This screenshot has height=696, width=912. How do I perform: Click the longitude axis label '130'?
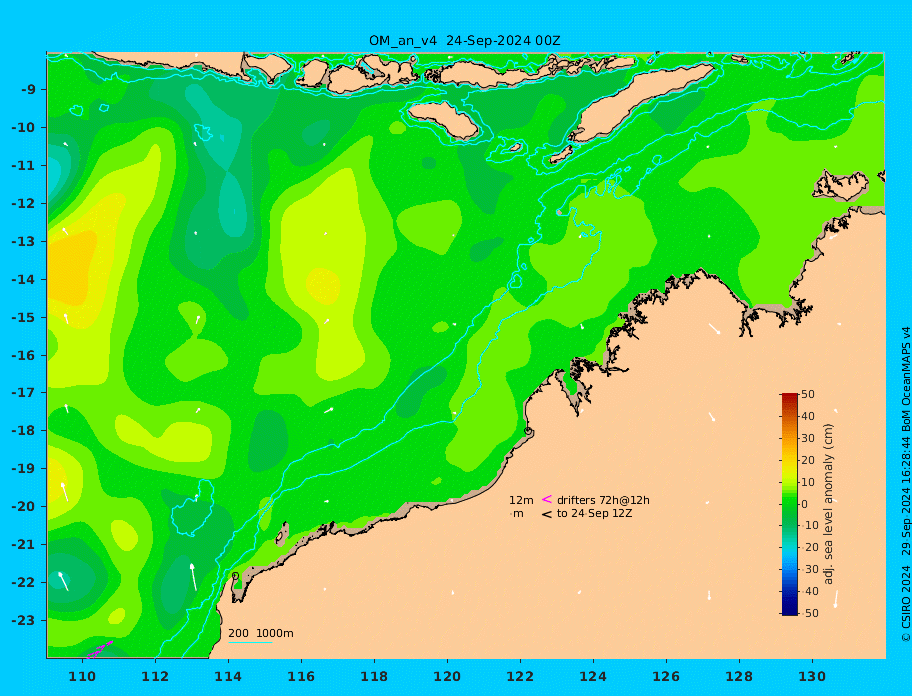click(812, 676)
